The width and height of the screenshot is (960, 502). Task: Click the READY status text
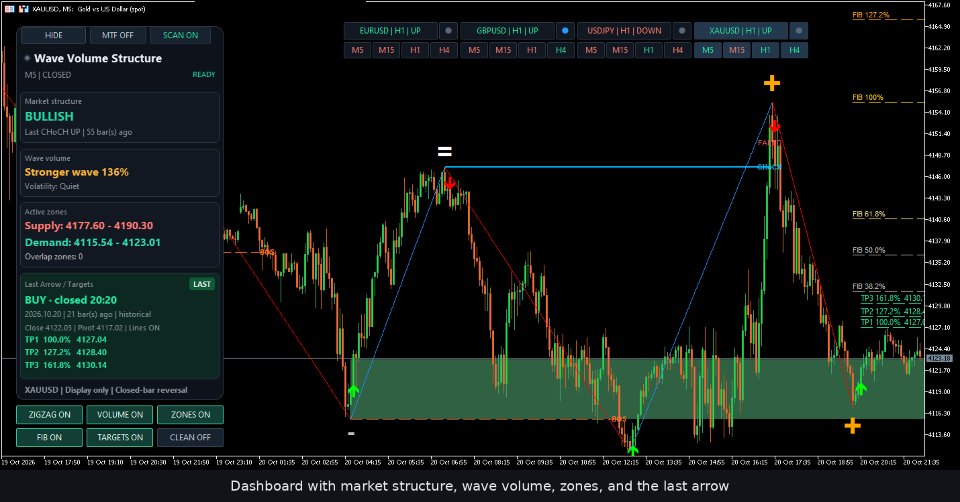[204, 75]
